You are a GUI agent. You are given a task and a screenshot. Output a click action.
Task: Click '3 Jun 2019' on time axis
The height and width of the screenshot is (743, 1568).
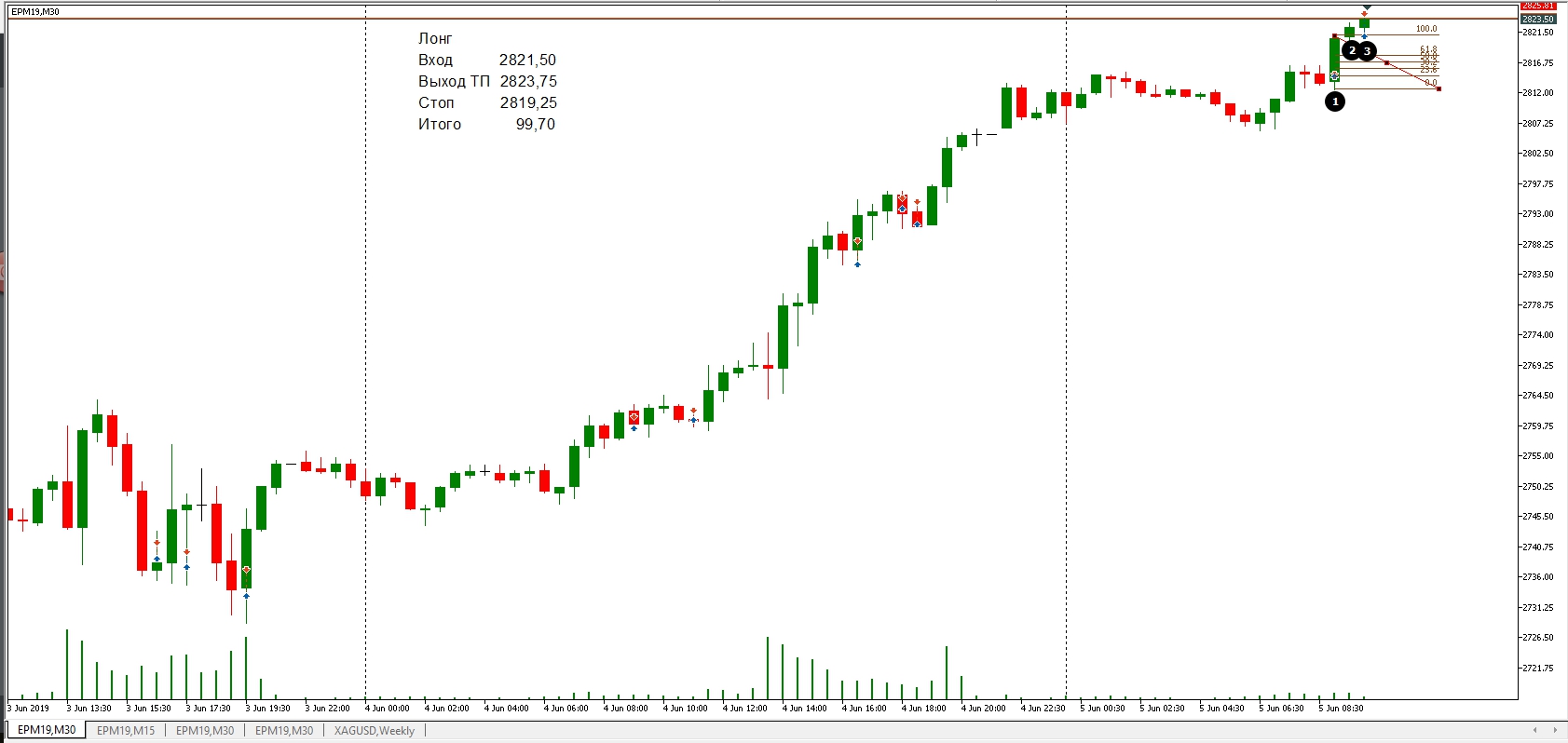tap(29, 709)
